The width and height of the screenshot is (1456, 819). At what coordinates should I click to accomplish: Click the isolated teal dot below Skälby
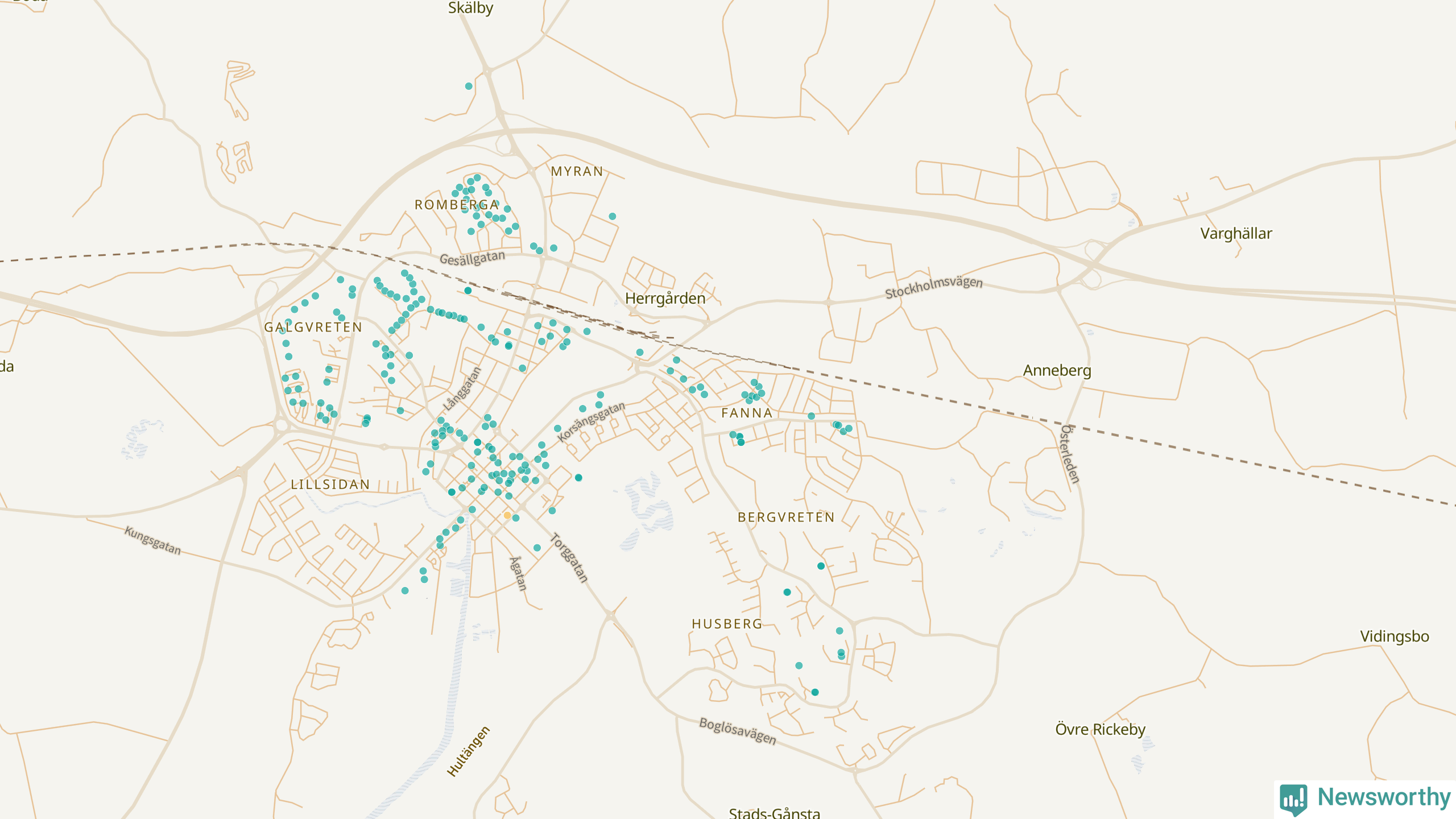pyautogui.click(x=469, y=86)
